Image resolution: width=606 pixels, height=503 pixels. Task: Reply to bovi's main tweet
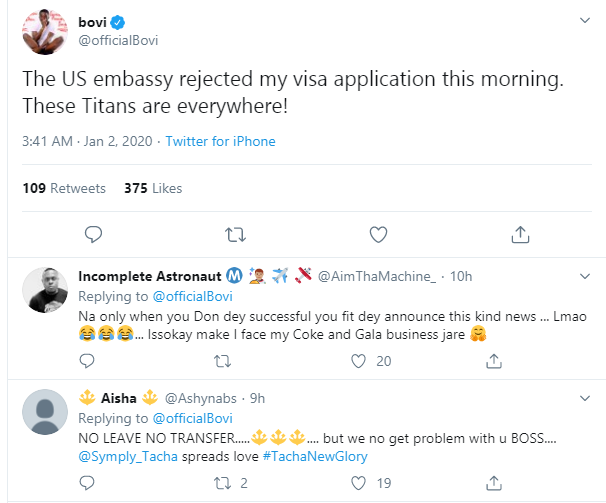[93, 234]
